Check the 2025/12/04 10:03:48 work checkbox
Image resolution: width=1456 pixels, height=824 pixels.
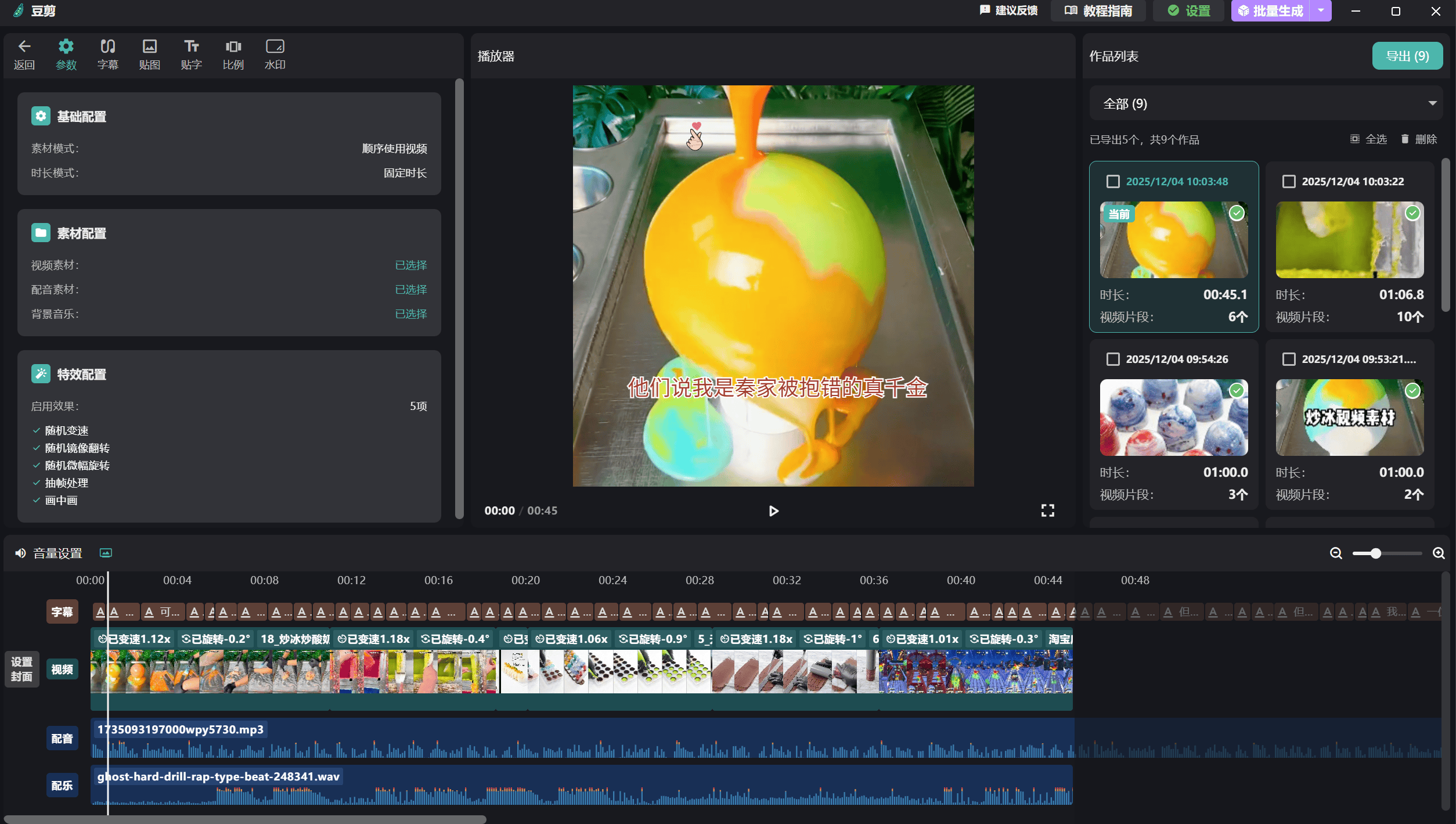(x=1113, y=182)
